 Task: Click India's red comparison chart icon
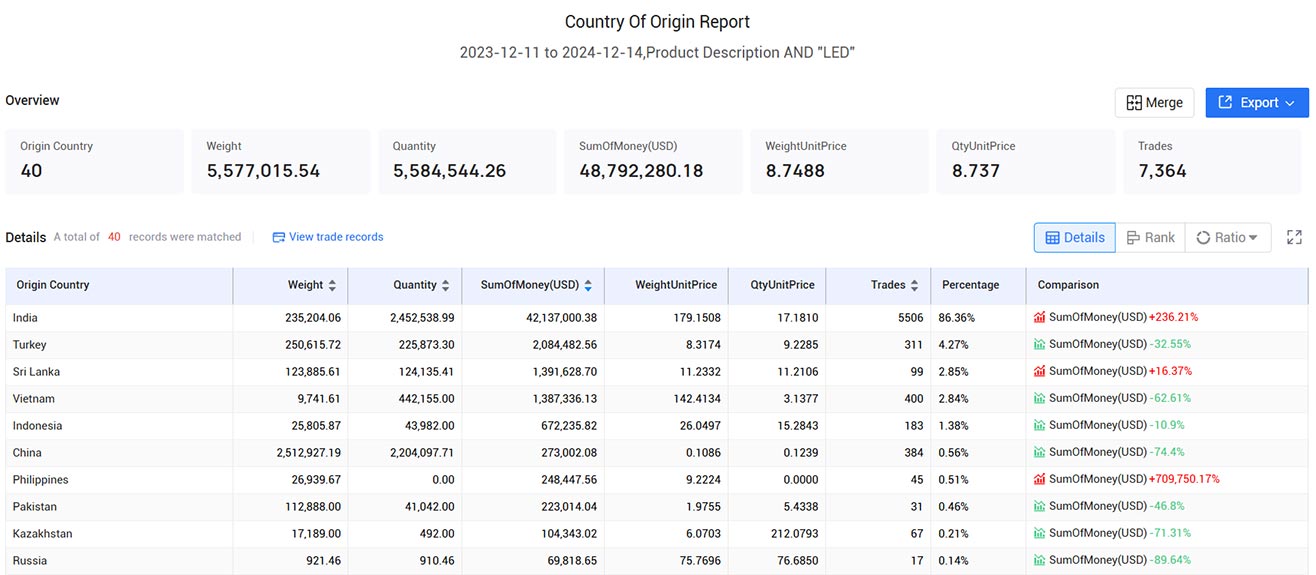[x=1040, y=317]
